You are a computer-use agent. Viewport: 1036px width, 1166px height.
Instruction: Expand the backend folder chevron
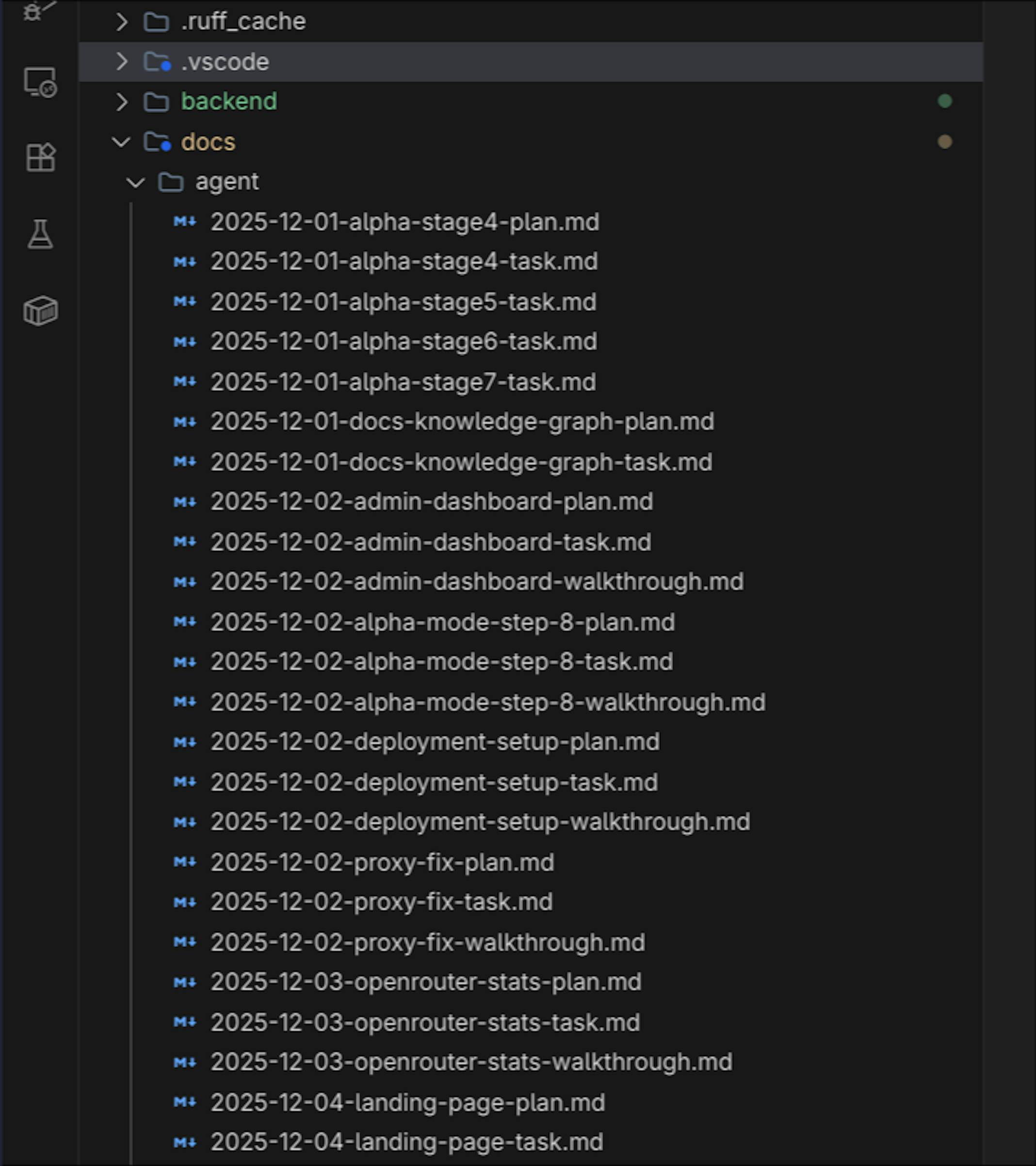121,101
